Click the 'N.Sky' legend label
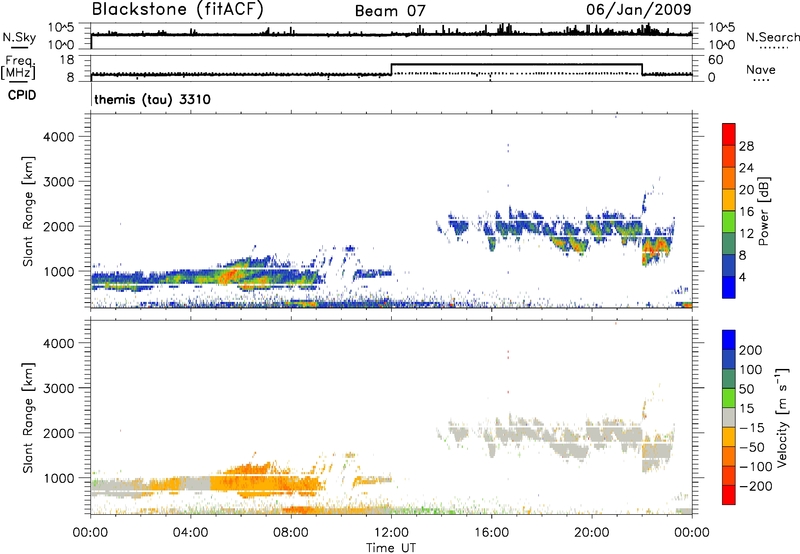 point(19,37)
